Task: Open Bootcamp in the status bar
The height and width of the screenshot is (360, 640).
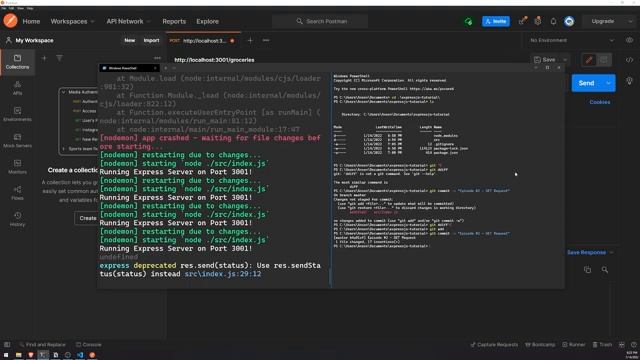Action: tap(540, 344)
